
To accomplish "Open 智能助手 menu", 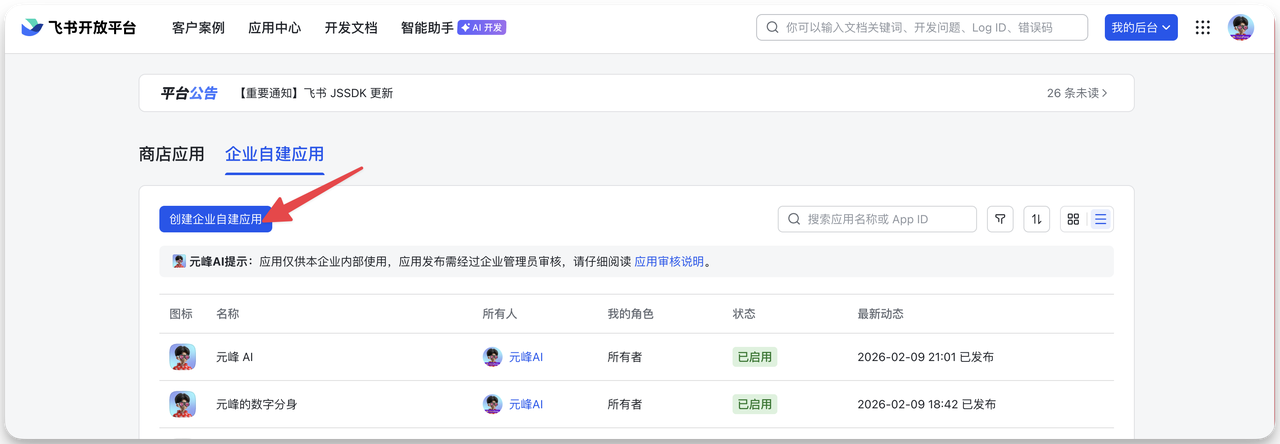I will point(427,28).
